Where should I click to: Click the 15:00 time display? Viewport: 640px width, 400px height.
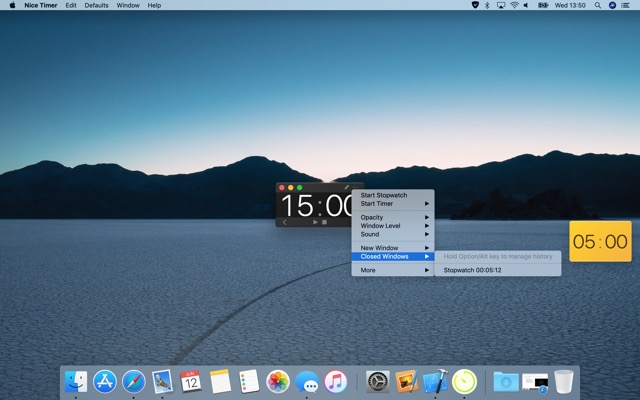point(318,205)
